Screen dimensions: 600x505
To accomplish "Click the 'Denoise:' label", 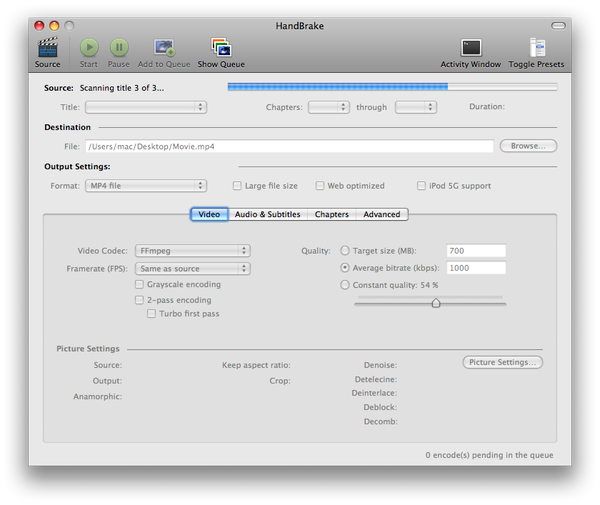I will [380, 365].
